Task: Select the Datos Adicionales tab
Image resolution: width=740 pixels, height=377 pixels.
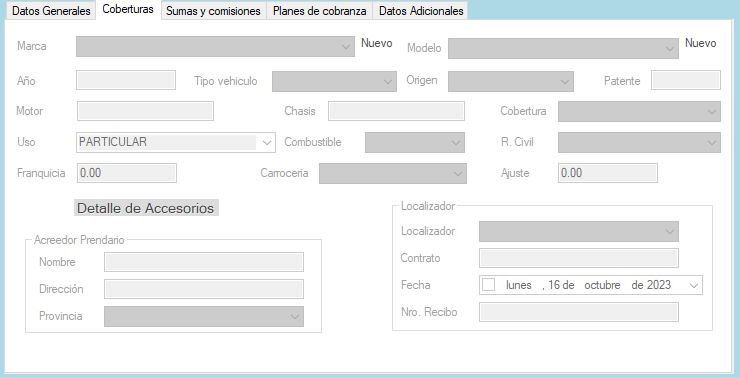Action: (x=421, y=11)
